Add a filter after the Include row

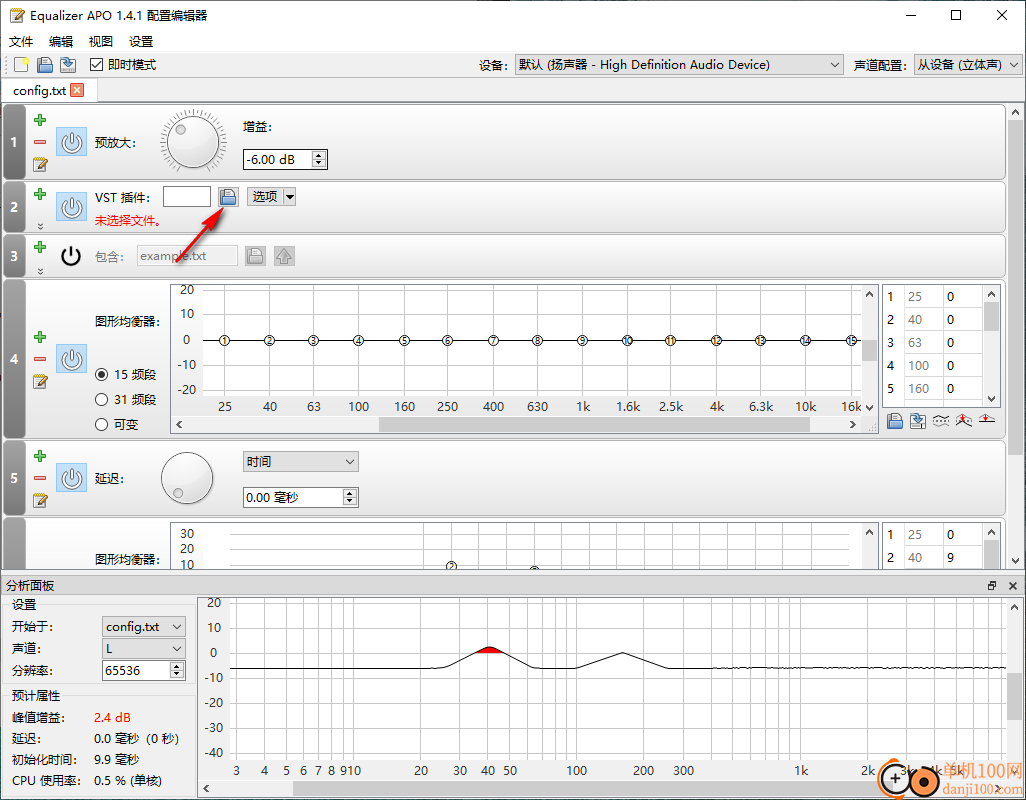(40, 247)
